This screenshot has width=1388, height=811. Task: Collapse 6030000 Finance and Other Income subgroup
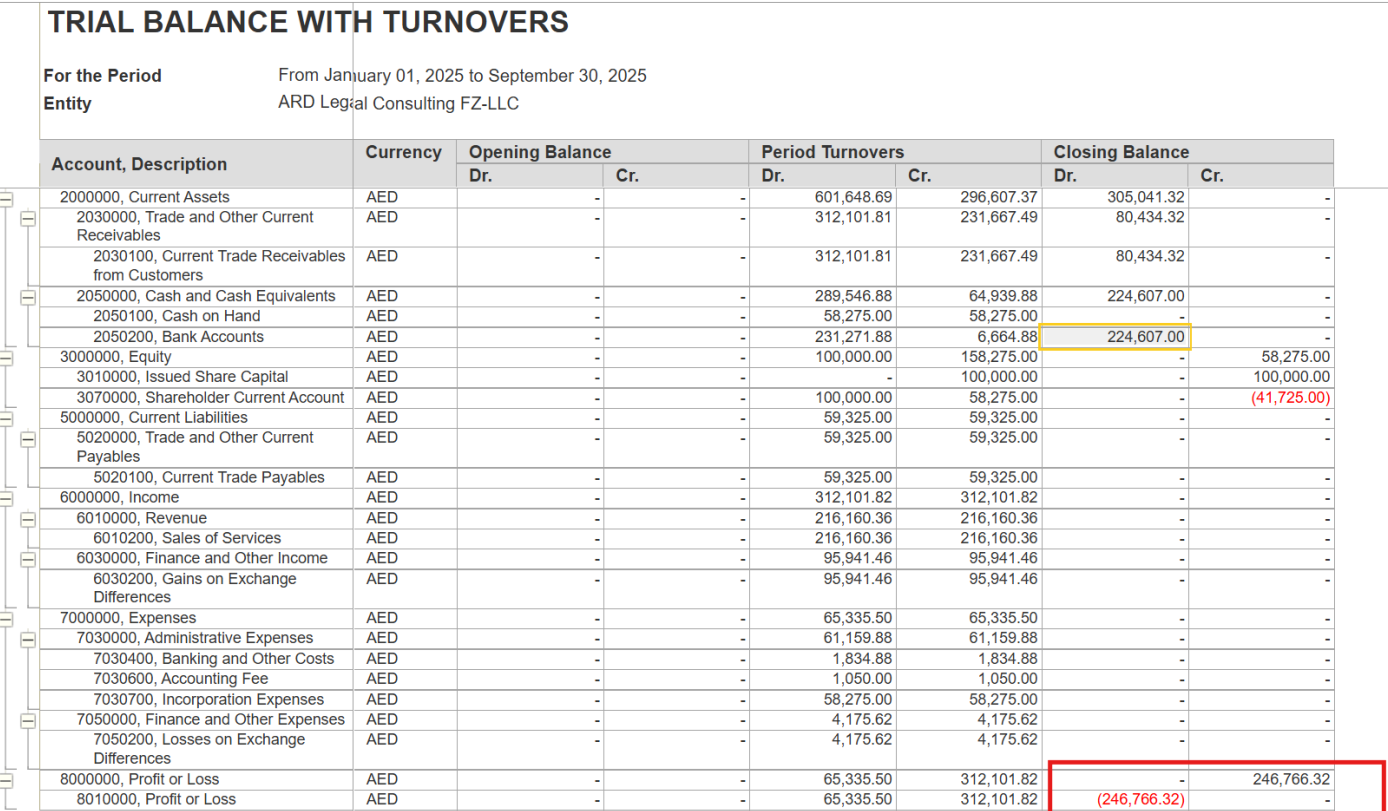(x=28, y=559)
